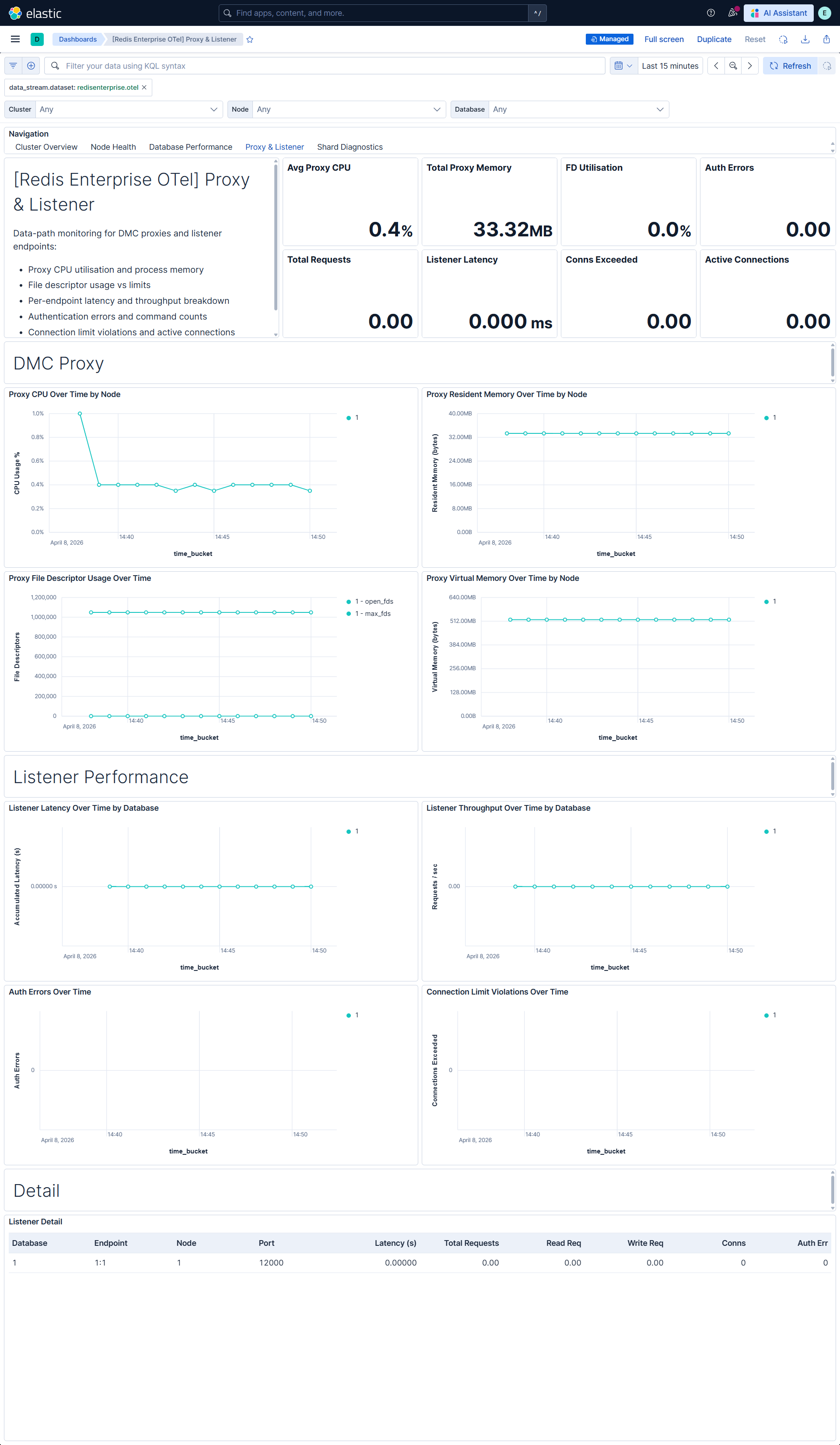840x1445 pixels.
Task: Click the zoom-out time range magnifier icon
Action: tap(733, 65)
